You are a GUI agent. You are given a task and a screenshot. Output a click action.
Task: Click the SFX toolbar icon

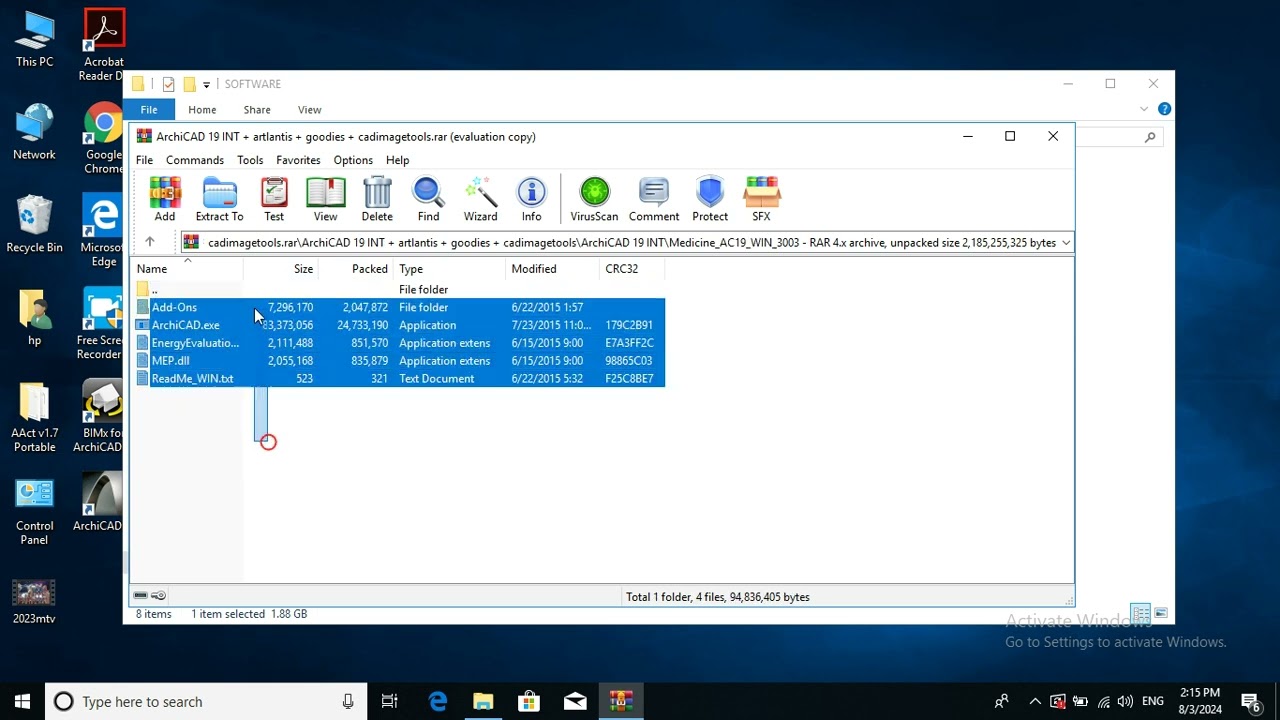tap(761, 199)
